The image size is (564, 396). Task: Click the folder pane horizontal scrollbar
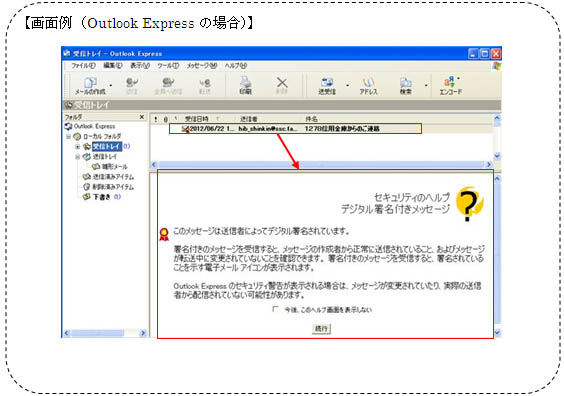[104, 333]
